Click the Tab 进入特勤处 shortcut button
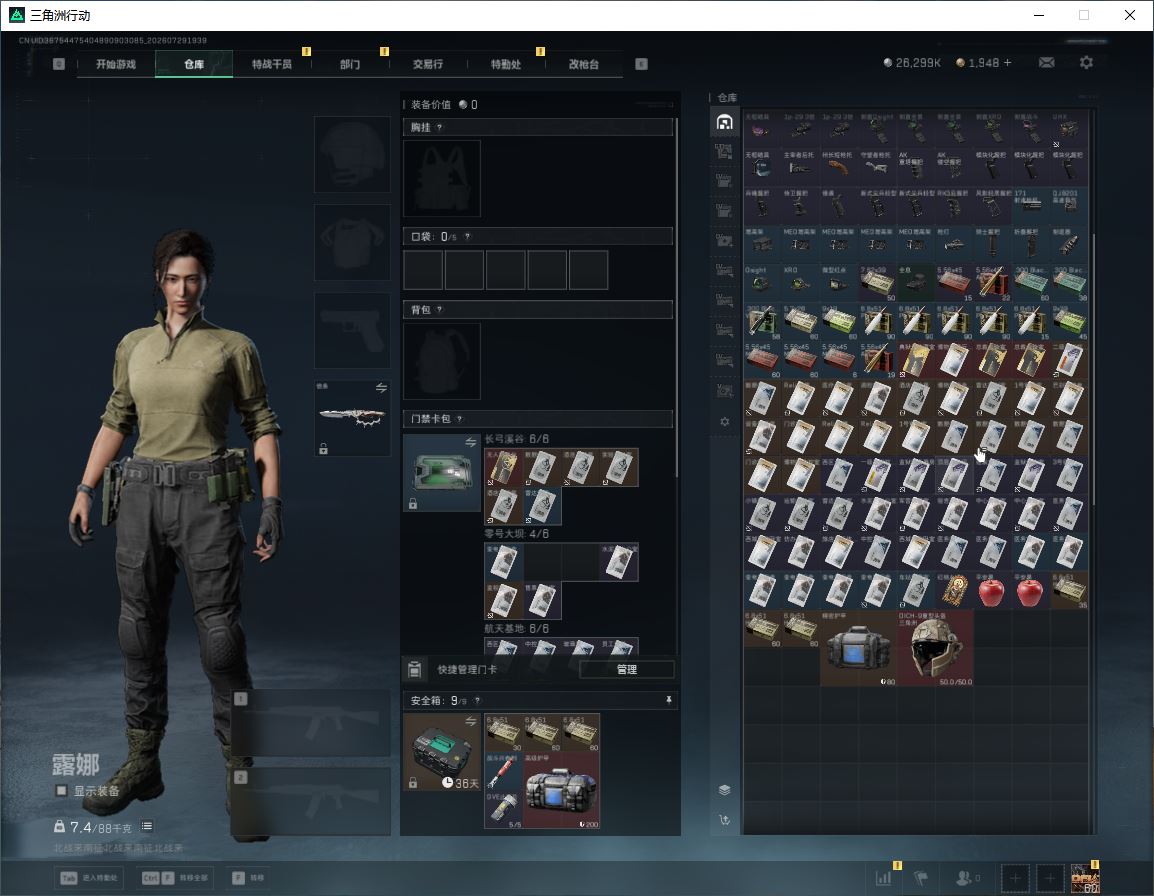The height and width of the screenshot is (896, 1154). [90, 878]
